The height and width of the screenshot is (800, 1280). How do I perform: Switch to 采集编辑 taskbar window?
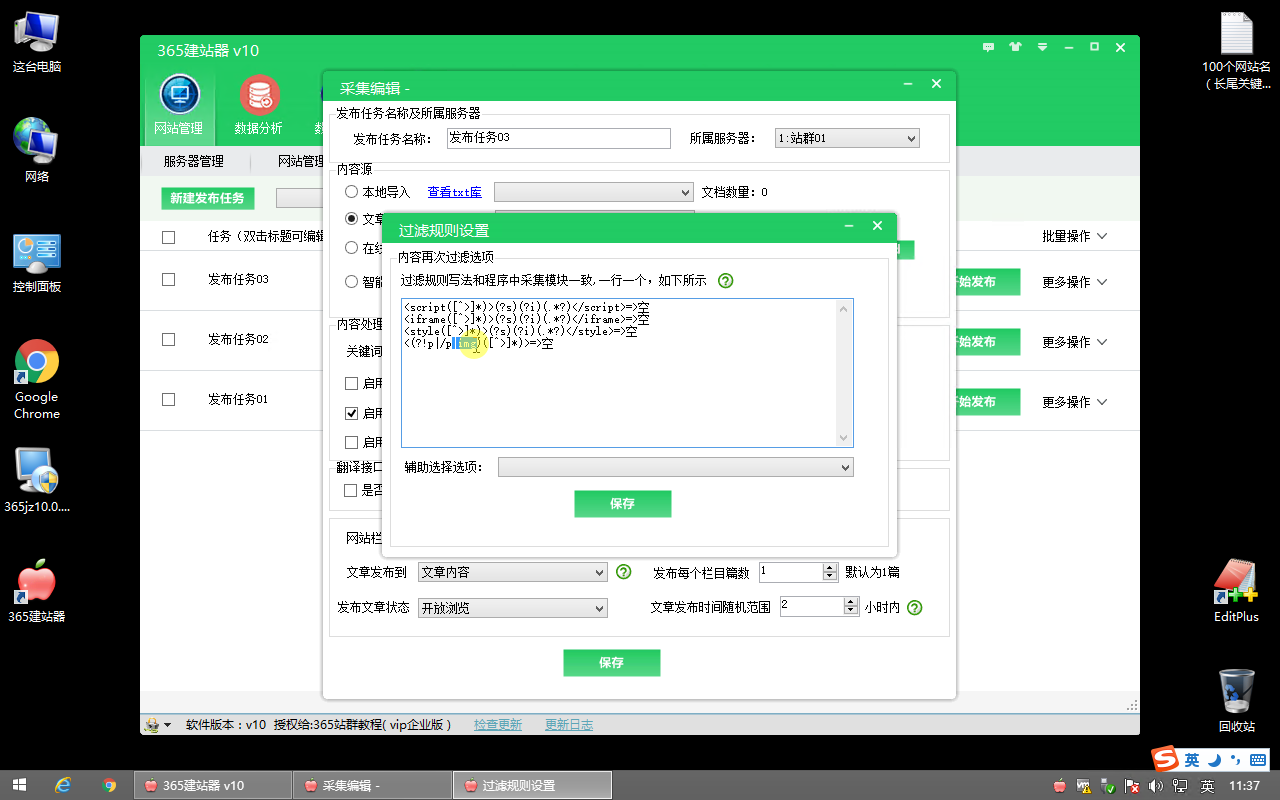coord(371,786)
